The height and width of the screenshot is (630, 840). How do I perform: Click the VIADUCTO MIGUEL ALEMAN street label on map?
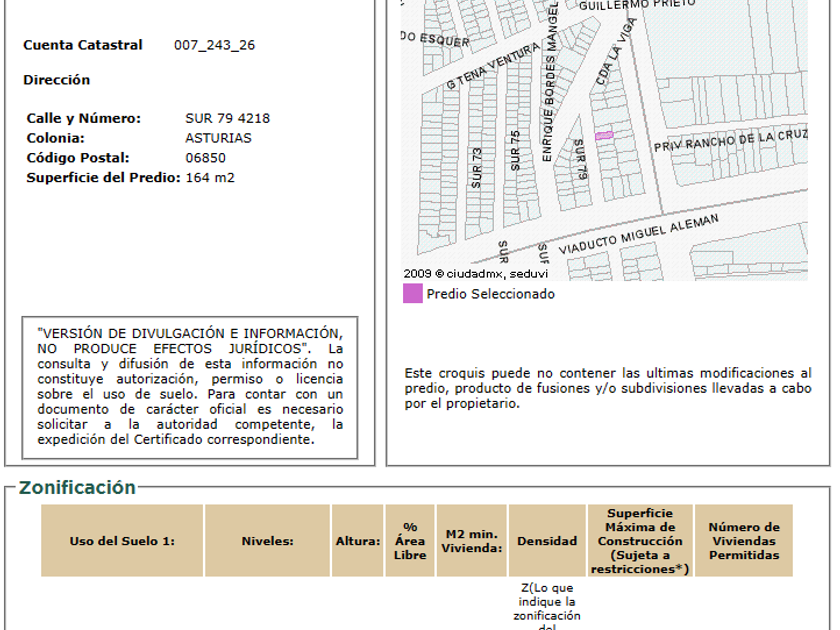[638, 235]
